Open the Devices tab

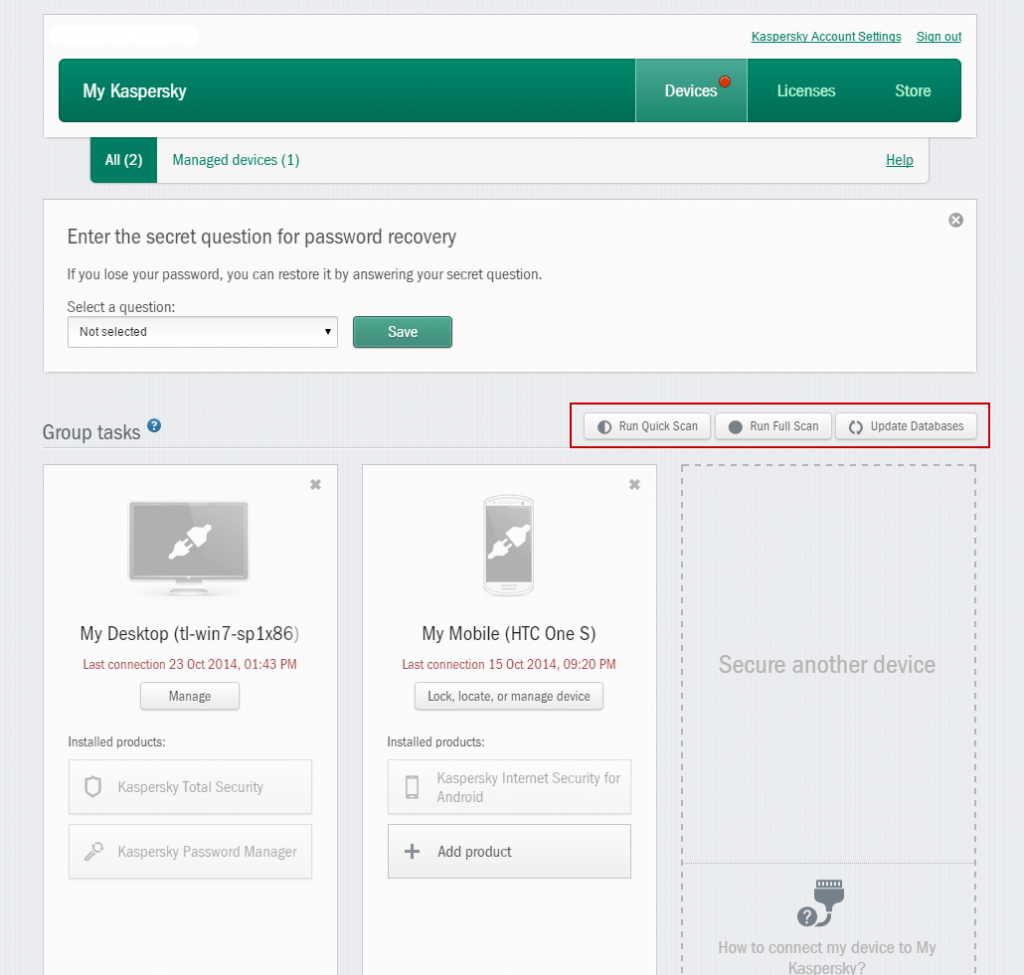pyautogui.click(x=691, y=91)
